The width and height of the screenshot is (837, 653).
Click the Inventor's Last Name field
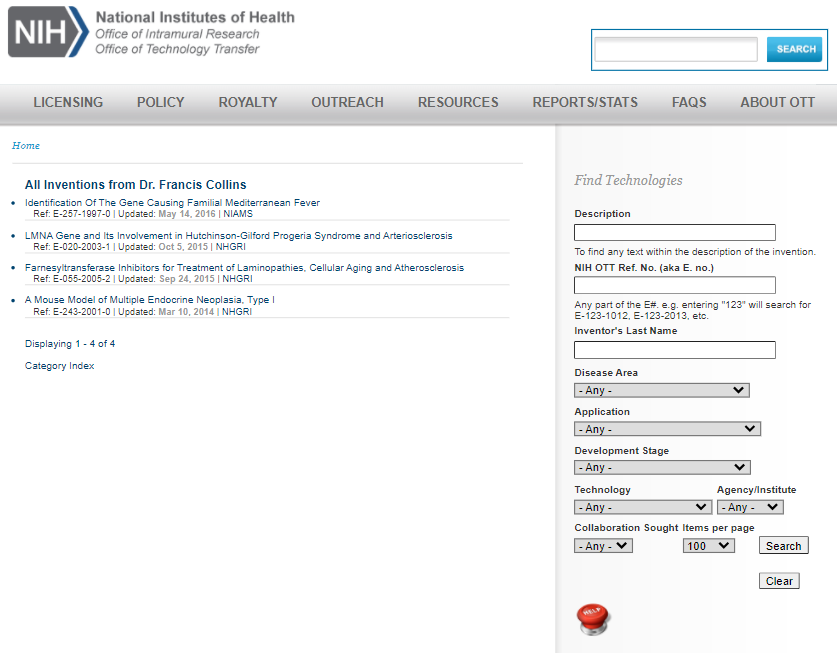(675, 350)
